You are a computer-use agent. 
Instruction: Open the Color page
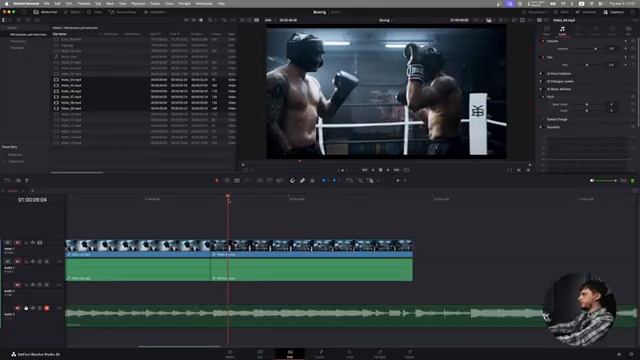[x=350, y=353]
